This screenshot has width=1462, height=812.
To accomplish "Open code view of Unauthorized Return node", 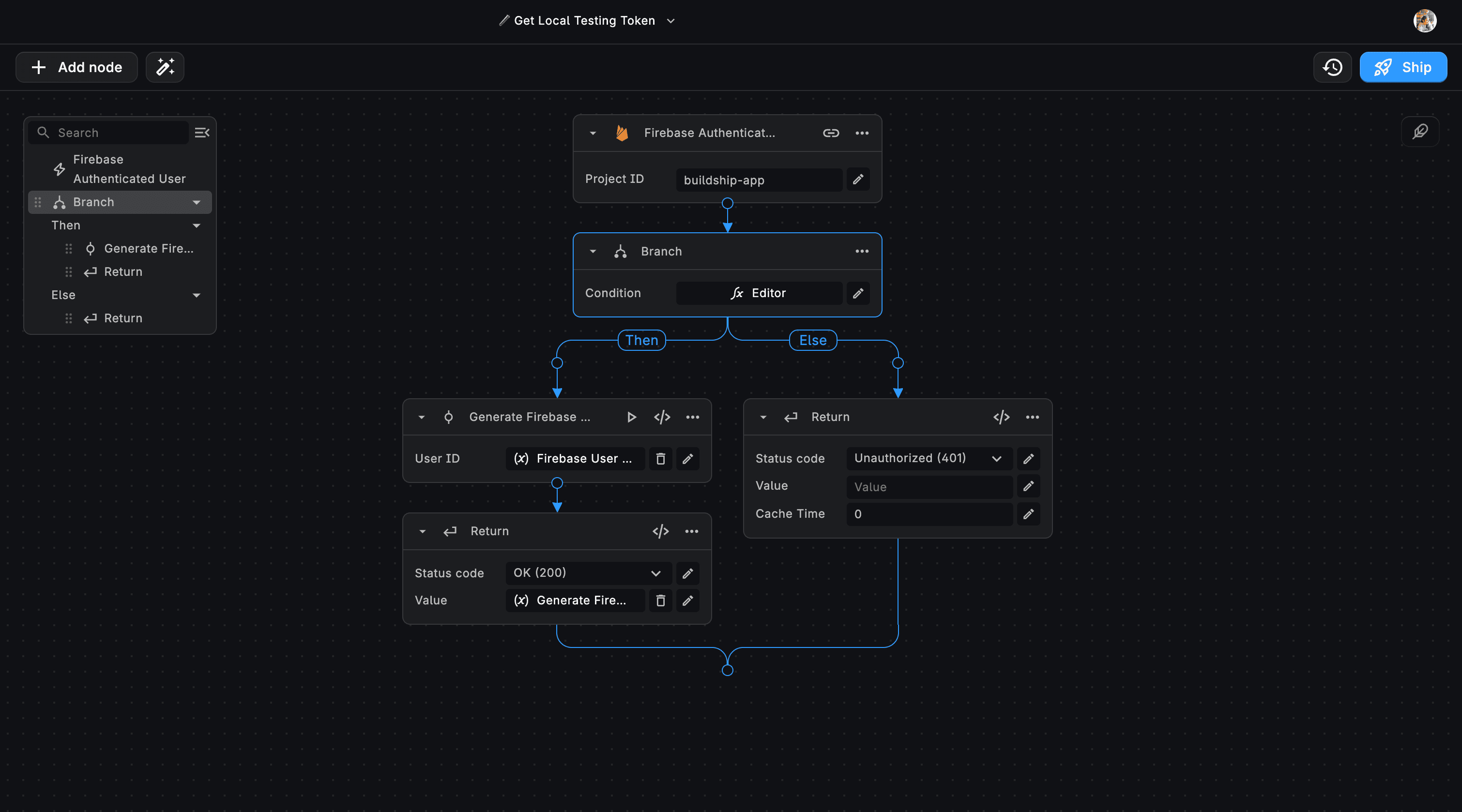I will coord(1001,418).
